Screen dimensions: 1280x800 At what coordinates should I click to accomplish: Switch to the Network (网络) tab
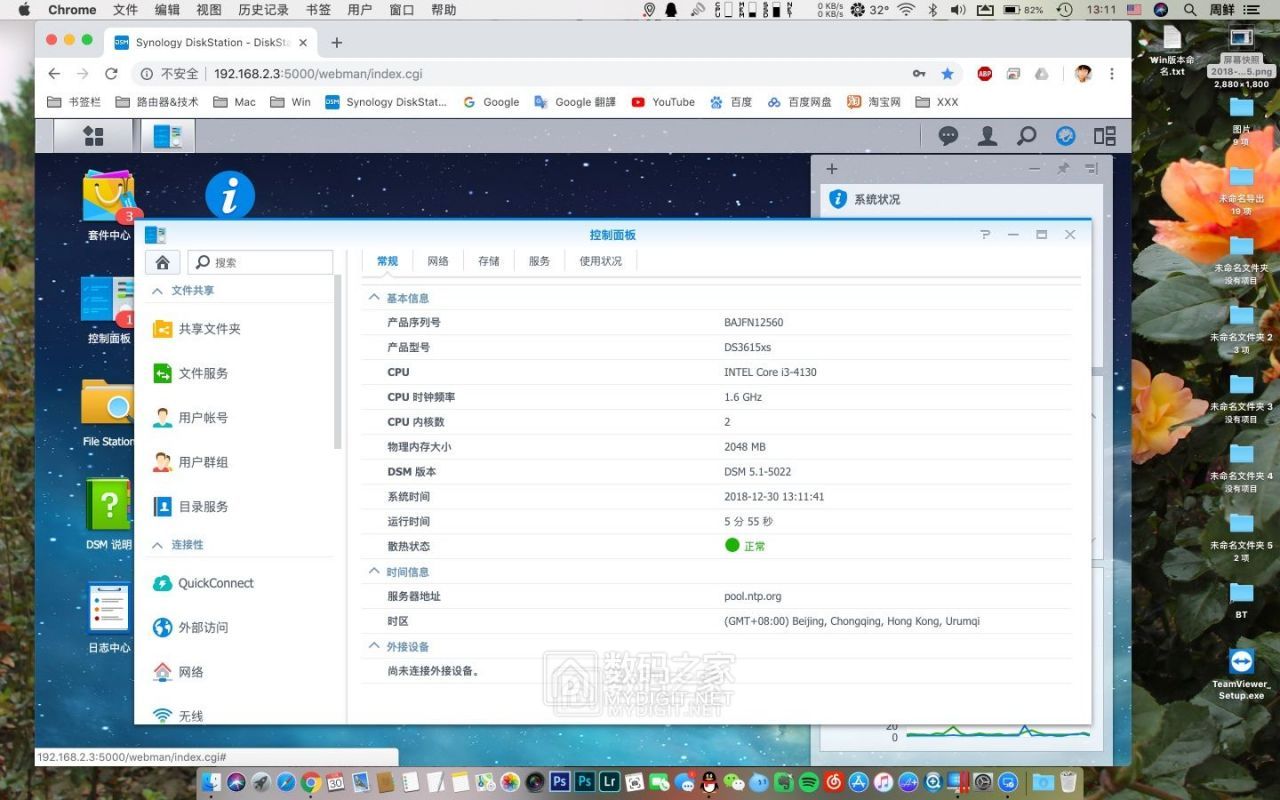pos(438,261)
